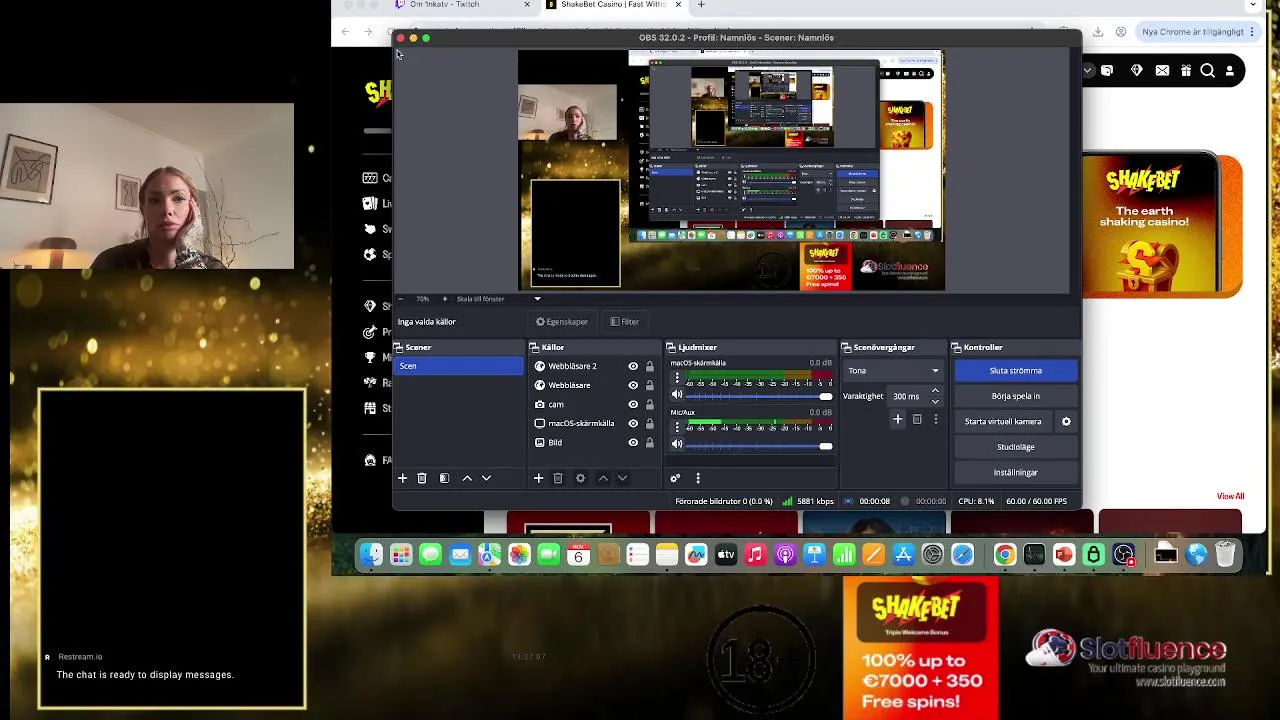Screen dimensions: 1280x720
Task: Open Ljudmixer panel options three-dot menu
Action: (698, 478)
